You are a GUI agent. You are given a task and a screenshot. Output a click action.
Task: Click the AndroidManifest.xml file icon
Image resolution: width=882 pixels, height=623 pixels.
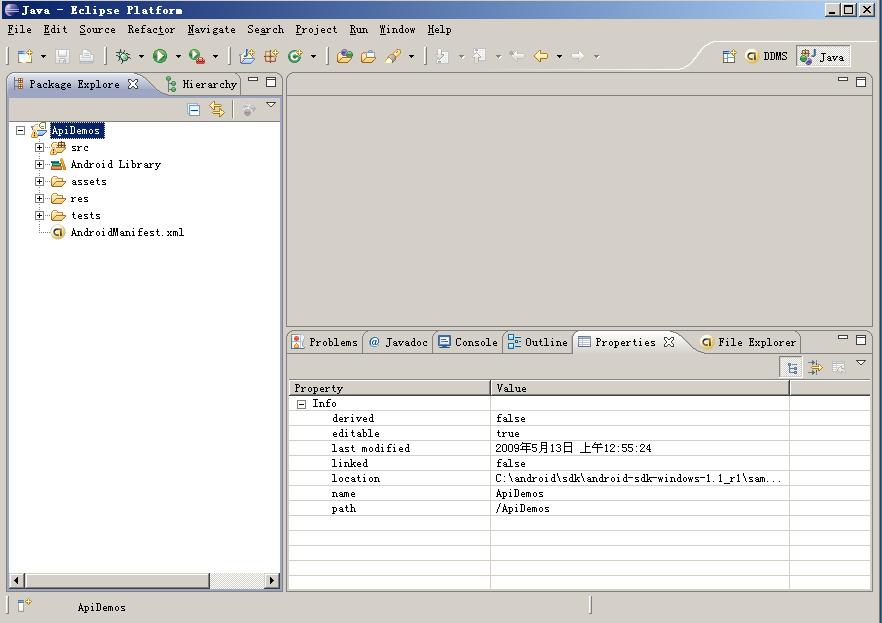click(x=58, y=232)
